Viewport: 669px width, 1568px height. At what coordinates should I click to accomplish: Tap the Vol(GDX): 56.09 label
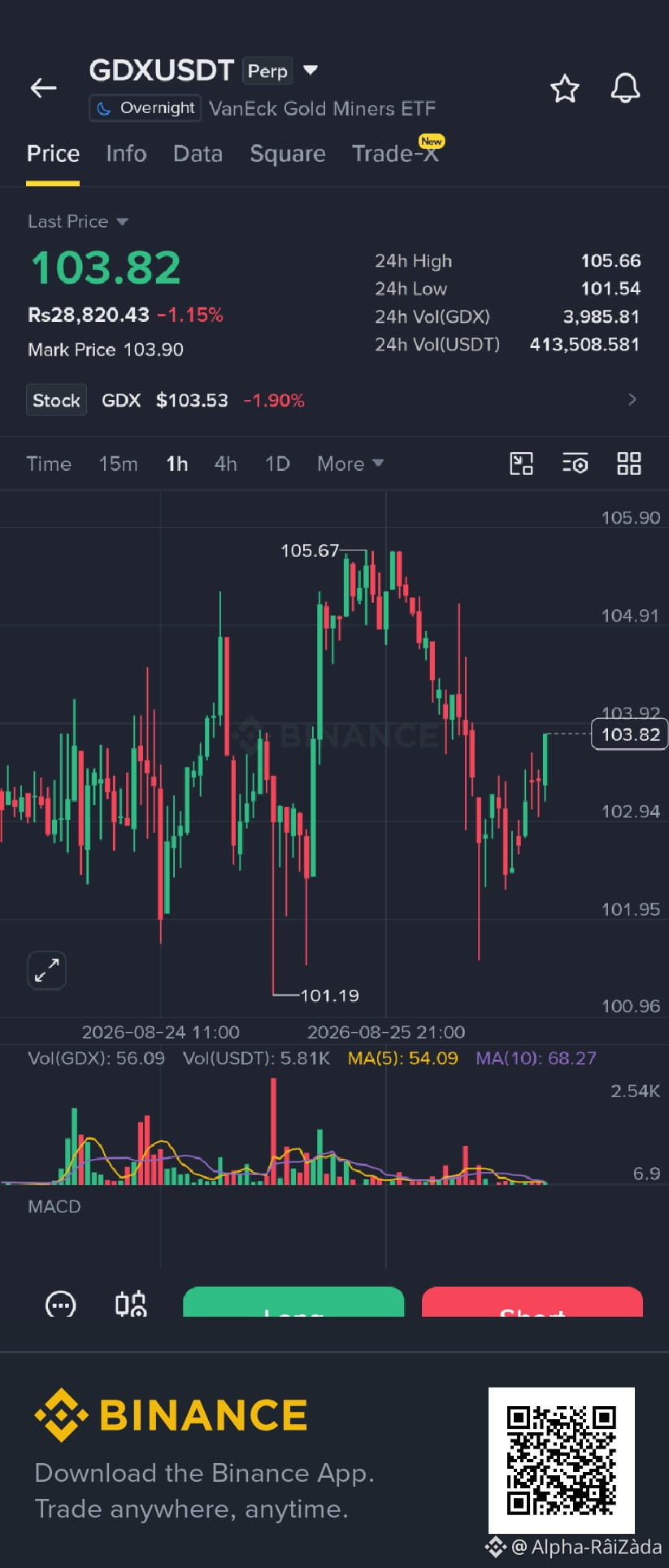coord(96,1058)
